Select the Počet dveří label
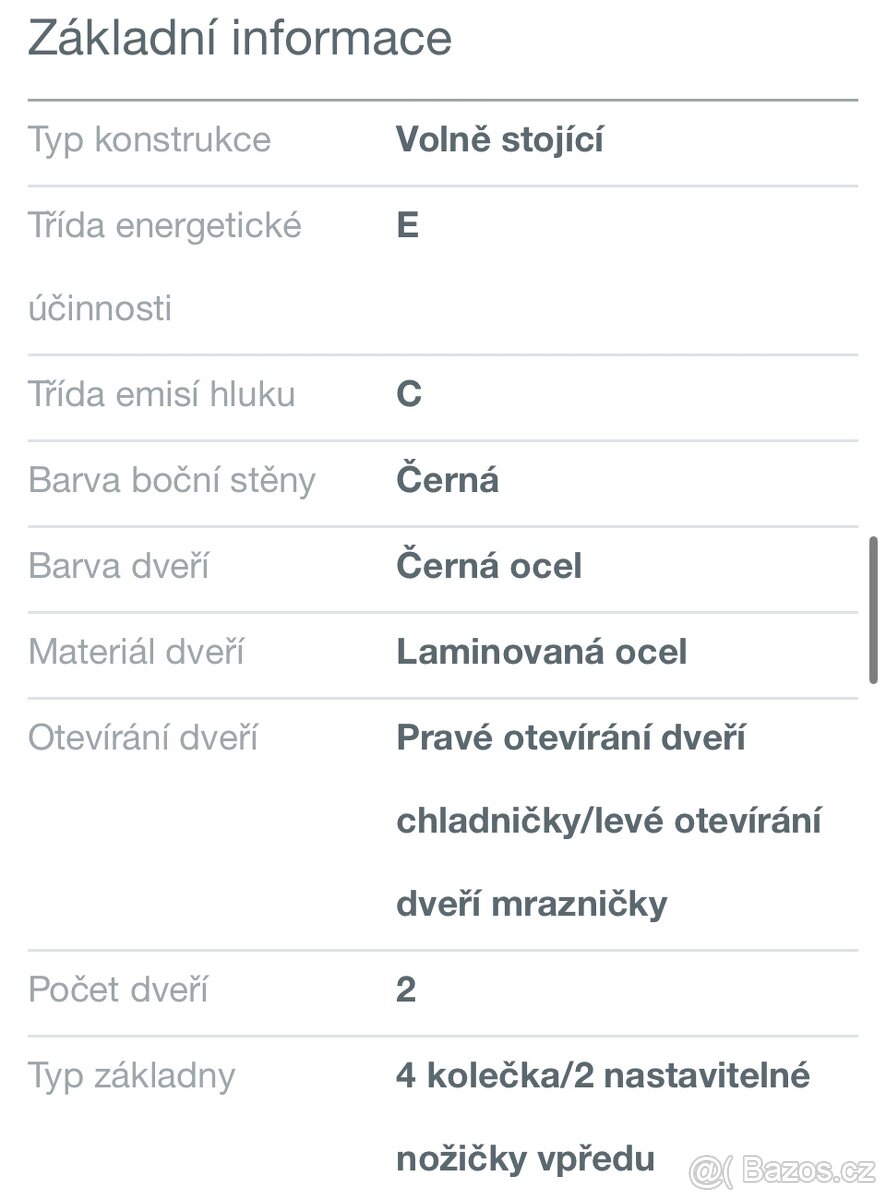The height and width of the screenshot is (1200, 886). point(118,990)
